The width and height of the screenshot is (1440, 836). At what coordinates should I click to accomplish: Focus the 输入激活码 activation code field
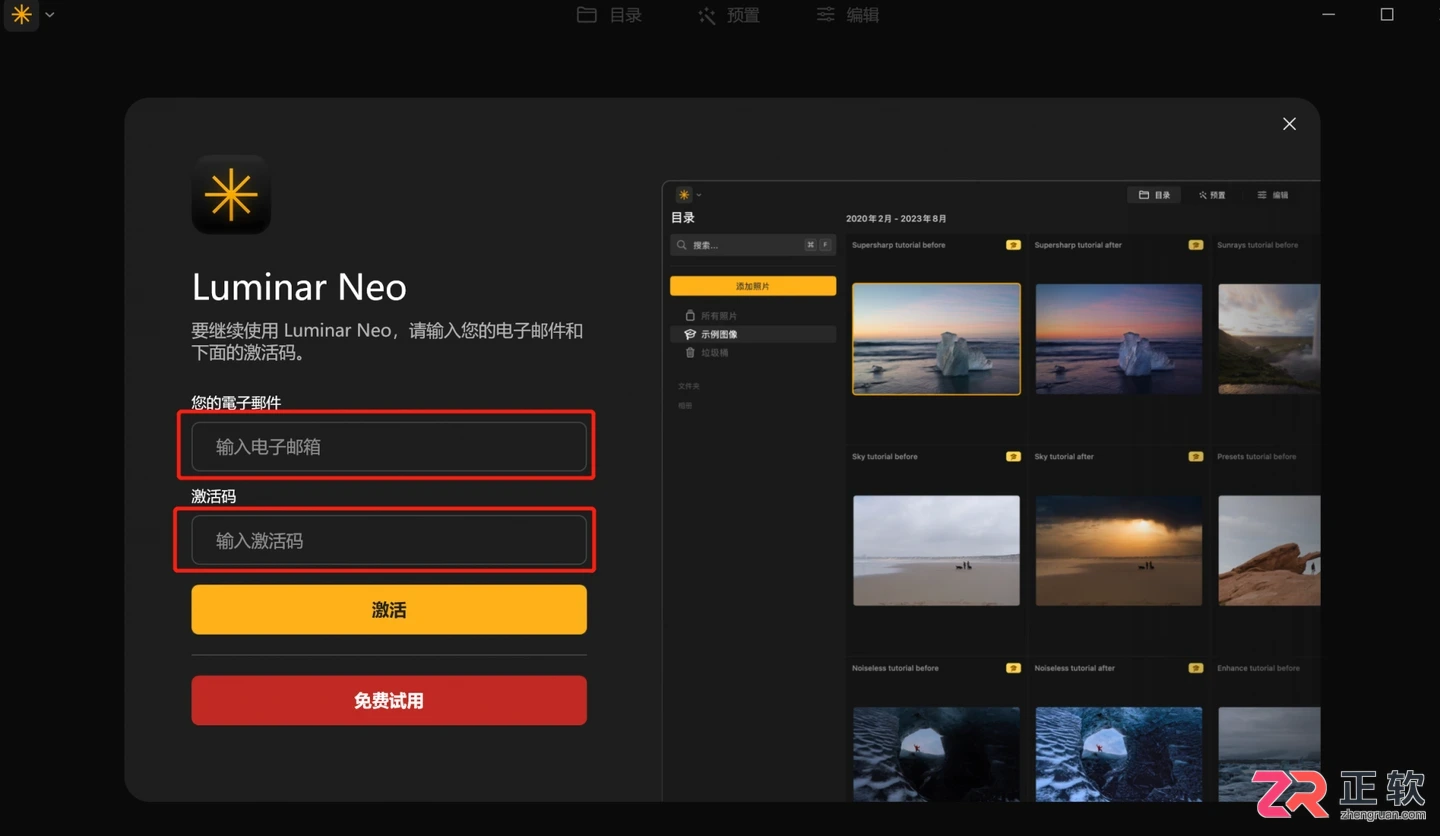coord(389,540)
